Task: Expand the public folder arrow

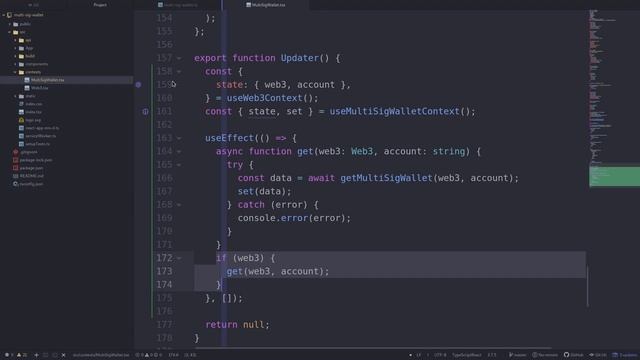Action: 10,24
